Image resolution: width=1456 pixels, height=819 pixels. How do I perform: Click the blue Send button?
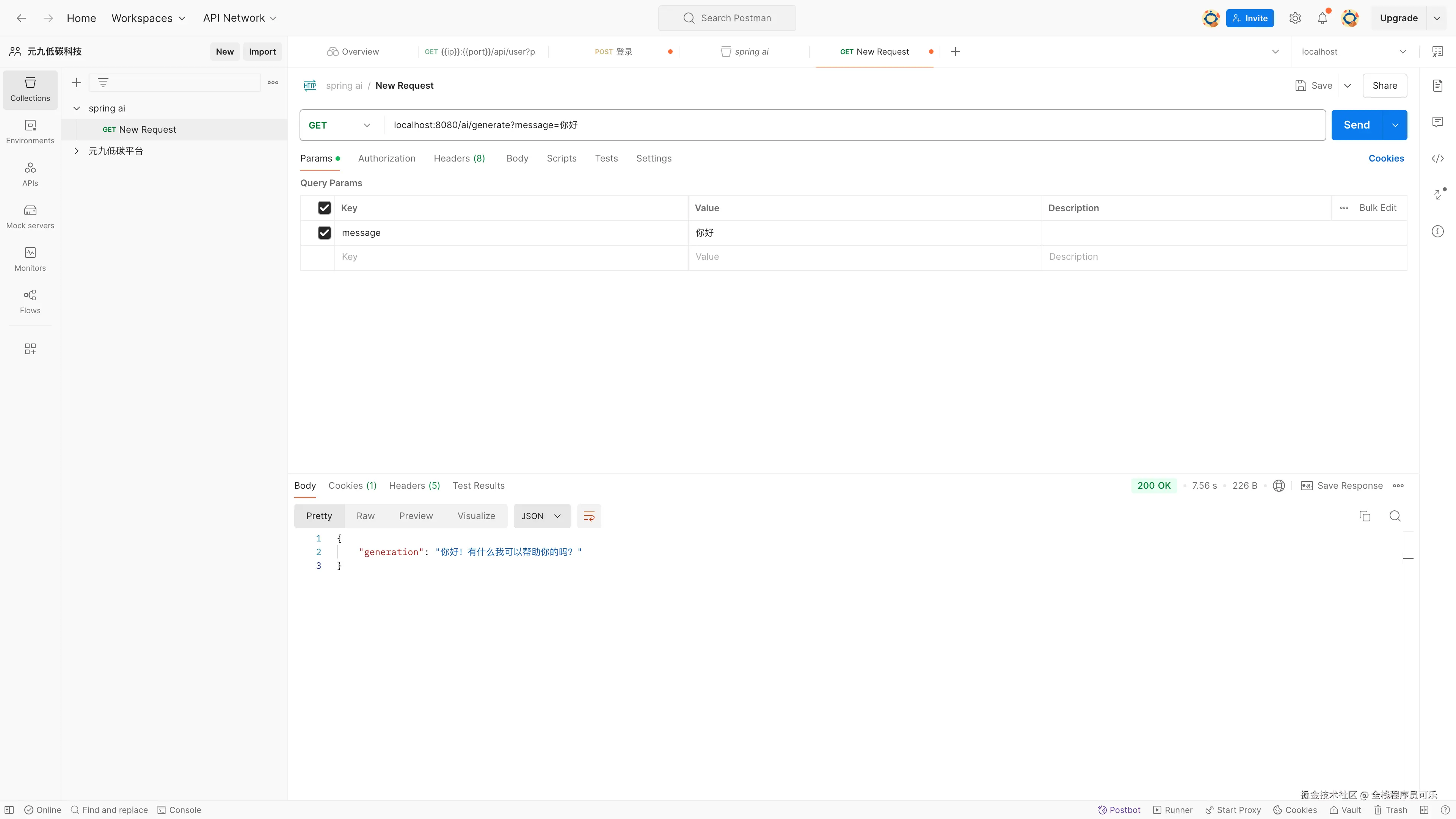(1357, 125)
